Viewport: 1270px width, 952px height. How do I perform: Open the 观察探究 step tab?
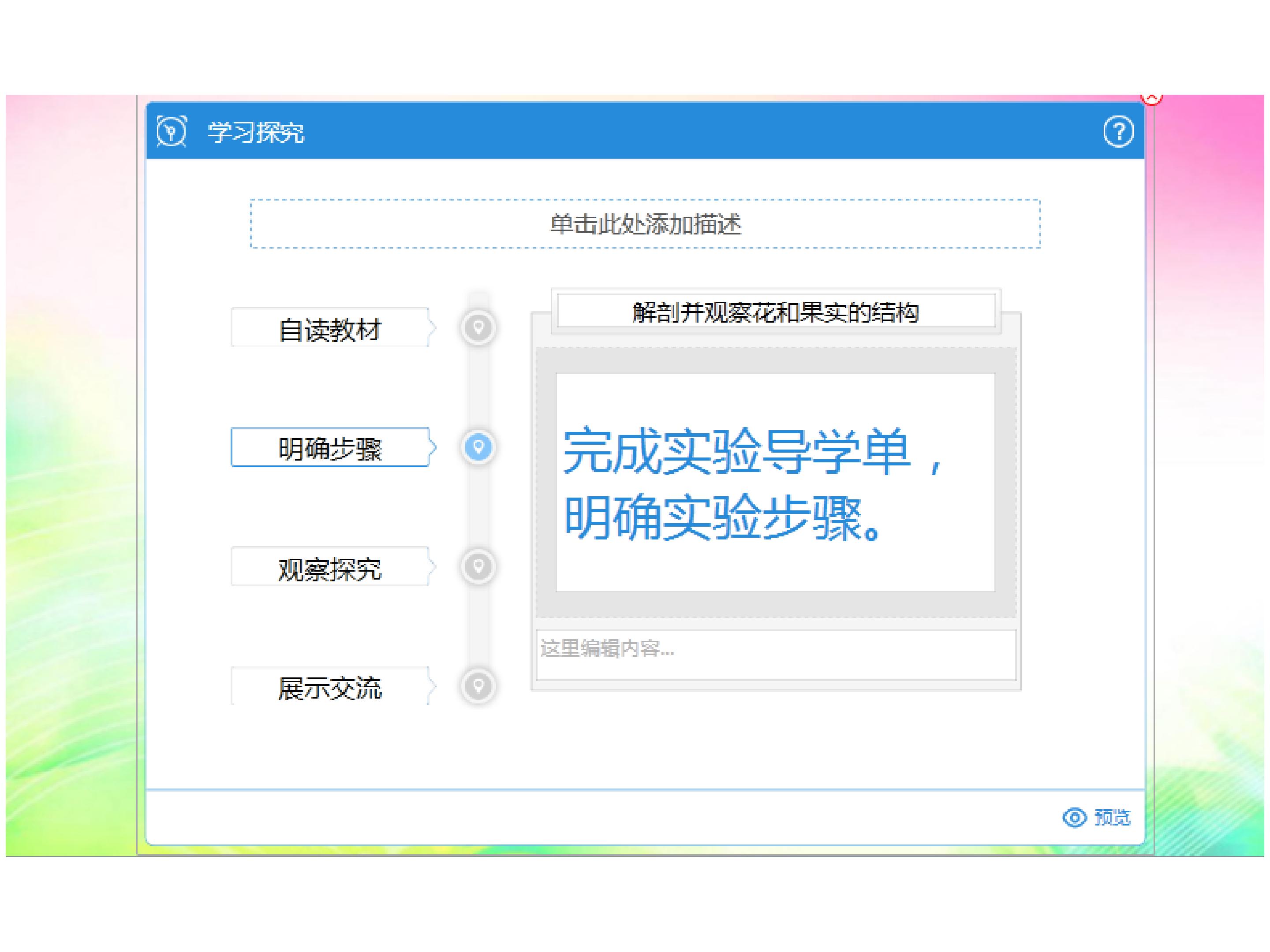click(333, 566)
